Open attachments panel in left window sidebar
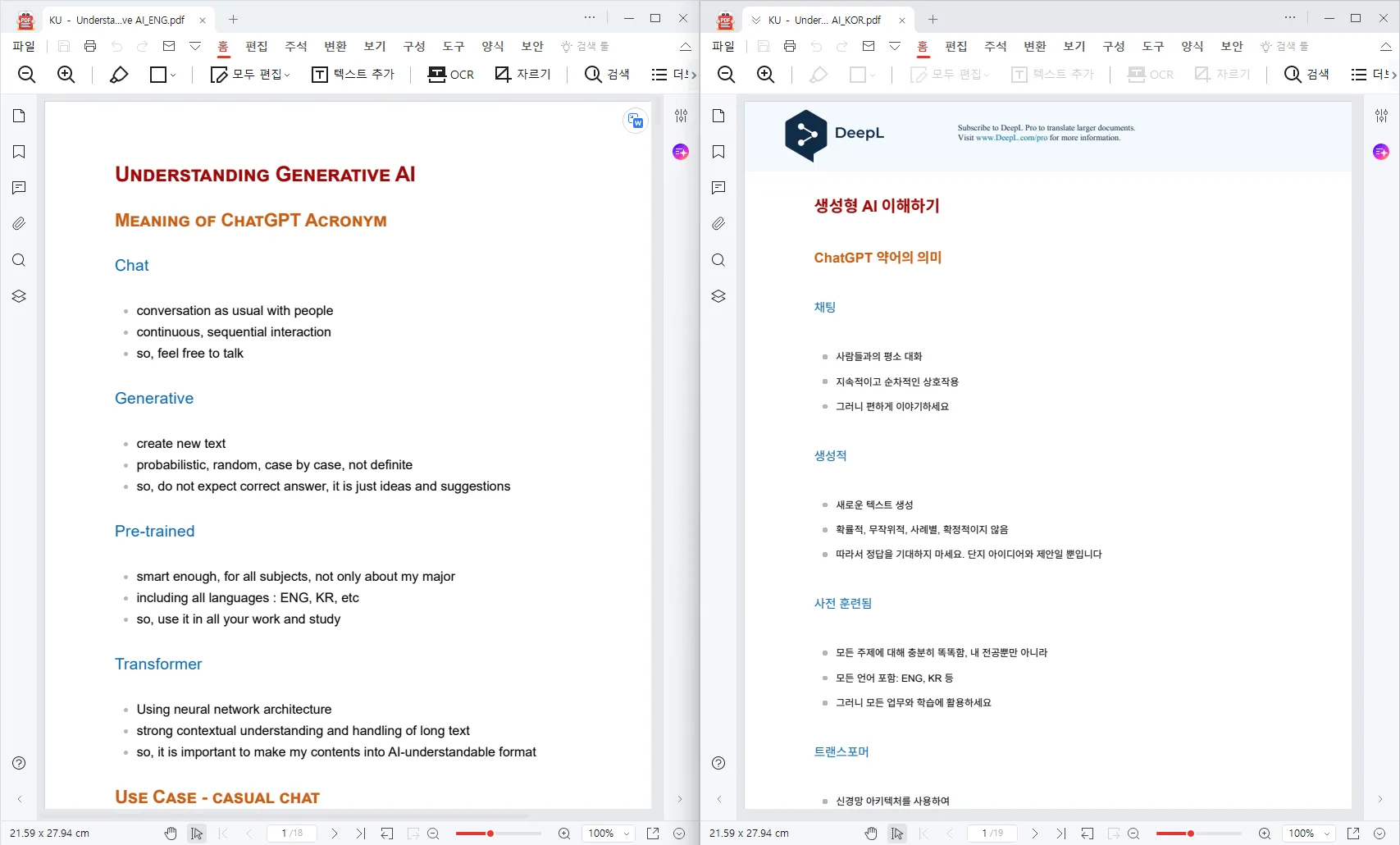Screen dimensions: 1400x845 pyautogui.click(x=19, y=224)
